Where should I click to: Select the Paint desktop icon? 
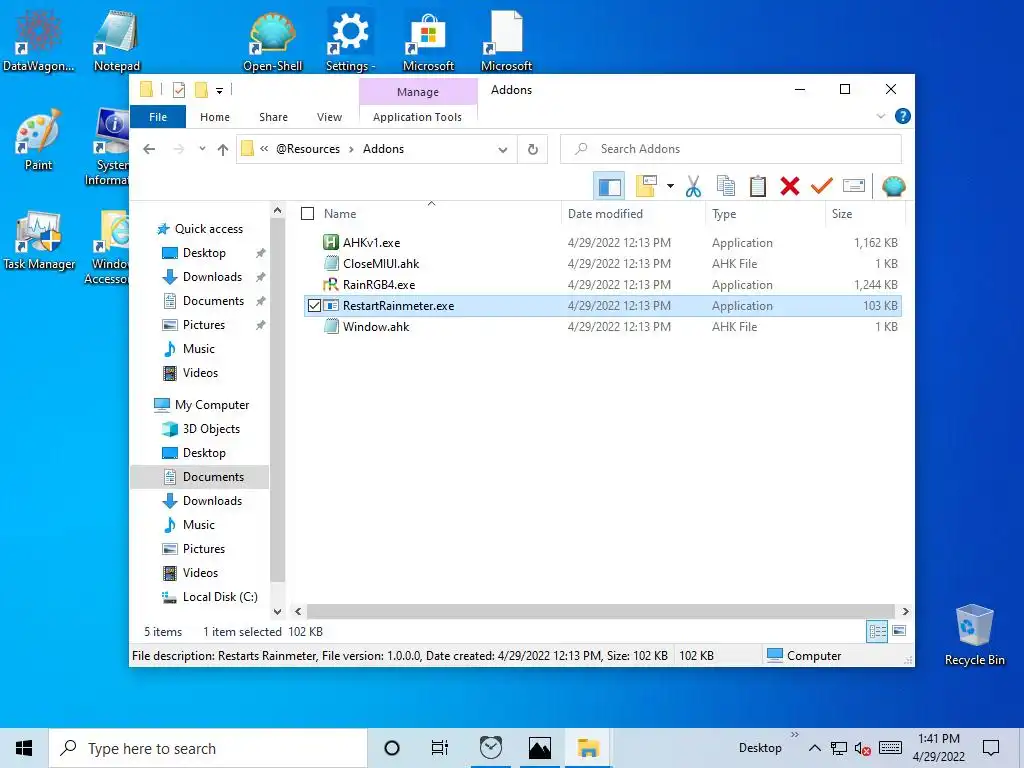pyautogui.click(x=38, y=140)
